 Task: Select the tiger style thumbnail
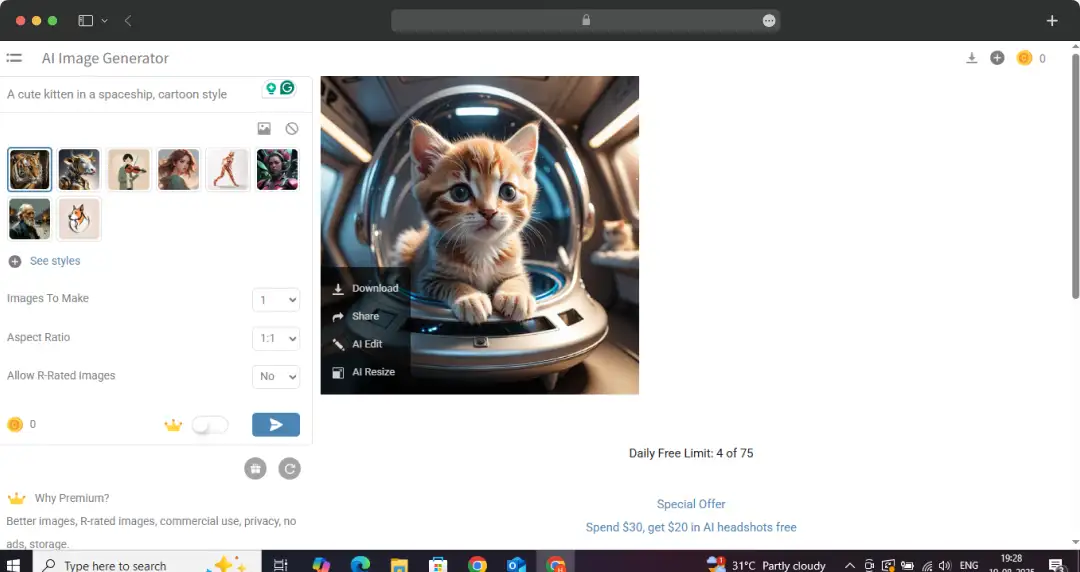point(30,170)
